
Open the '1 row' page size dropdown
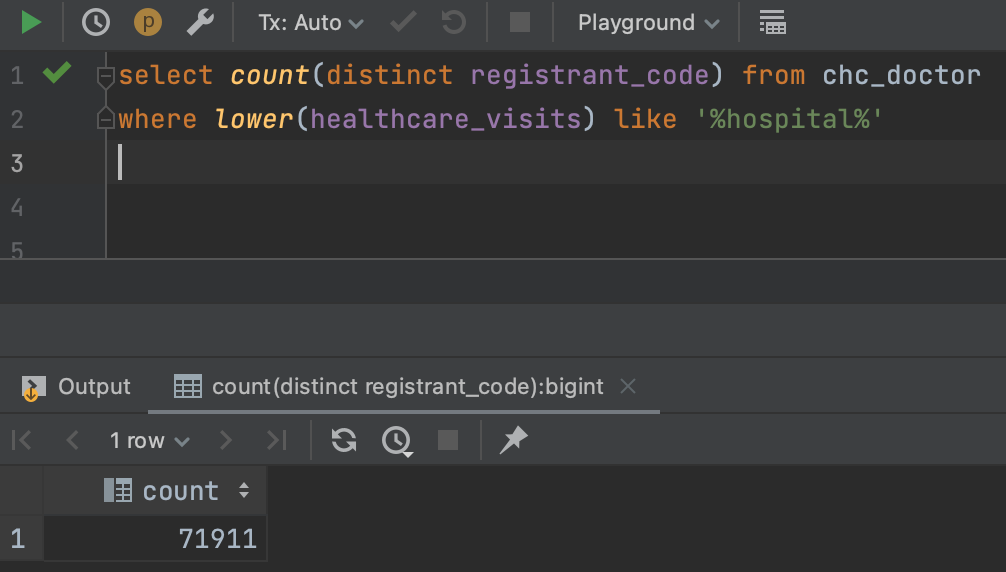(x=149, y=441)
